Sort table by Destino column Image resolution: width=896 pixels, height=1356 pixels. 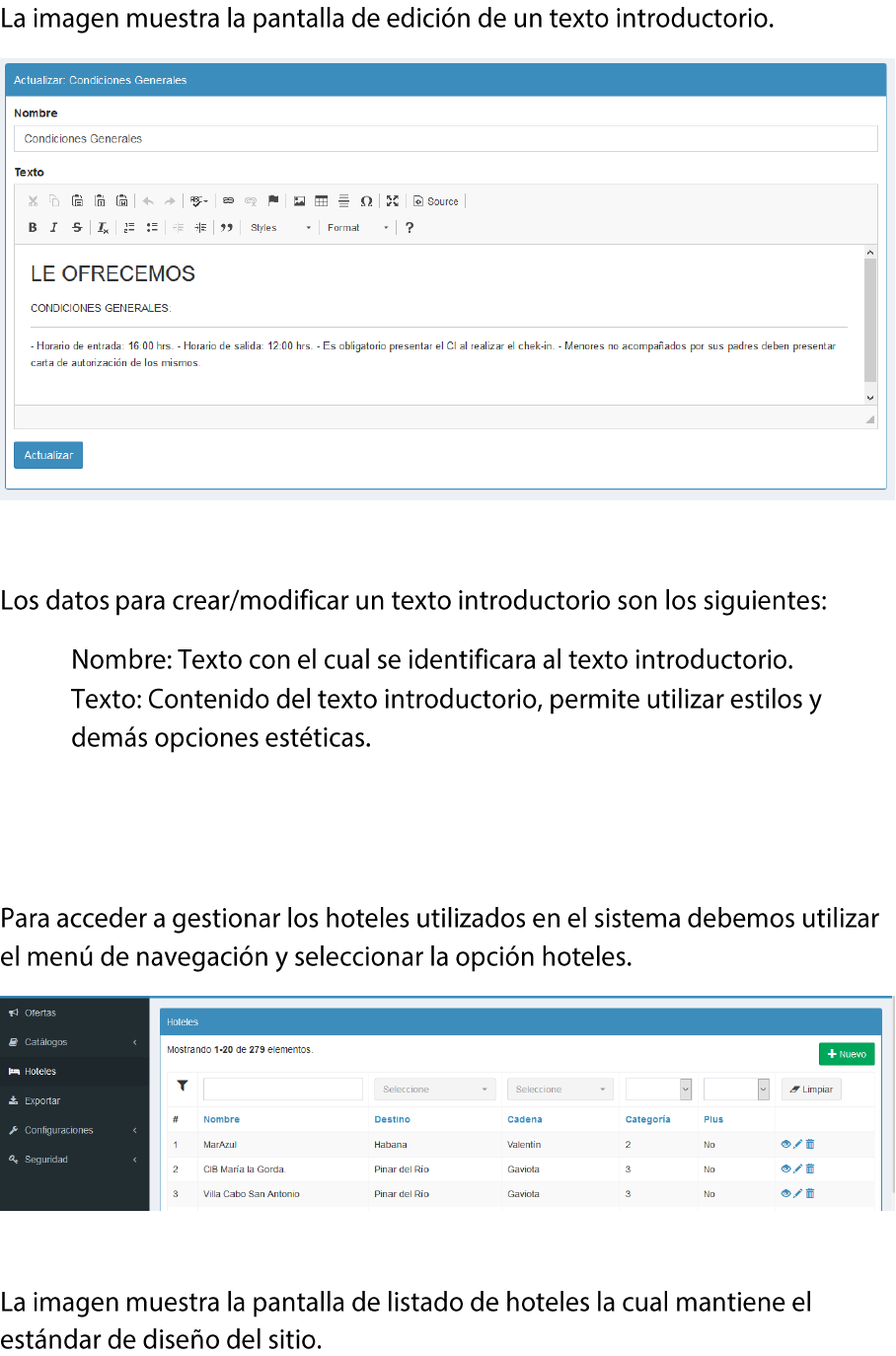[392, 1120]
